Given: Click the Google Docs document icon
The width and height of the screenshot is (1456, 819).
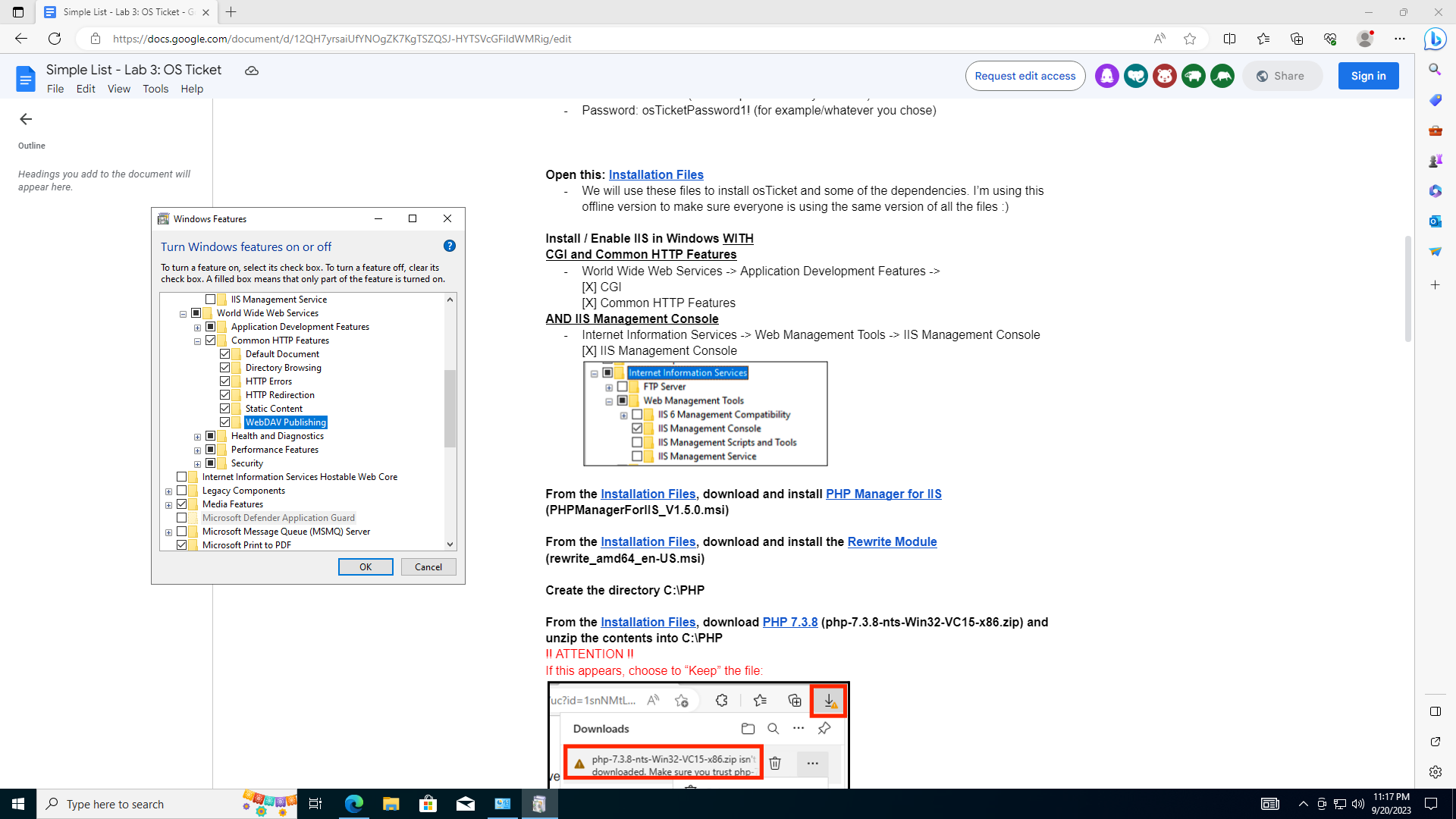Looking at the screenshot, I should tap(26, 78).
